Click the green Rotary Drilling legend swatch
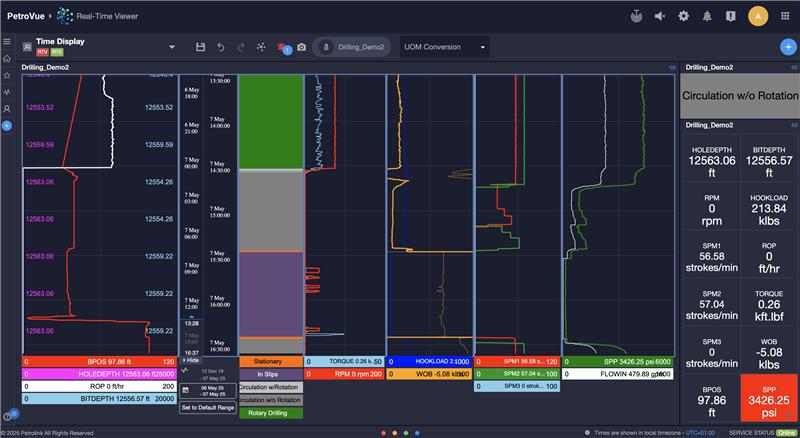800x438 pixels. (x=269, y=412)
